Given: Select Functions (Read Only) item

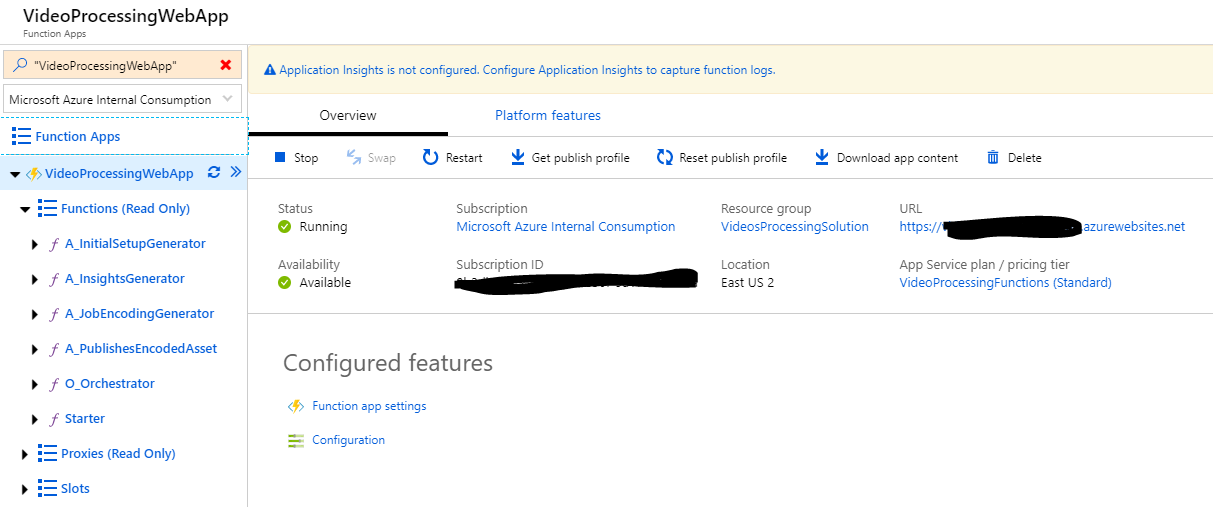Looking at the screenshot, I should 125,209.
